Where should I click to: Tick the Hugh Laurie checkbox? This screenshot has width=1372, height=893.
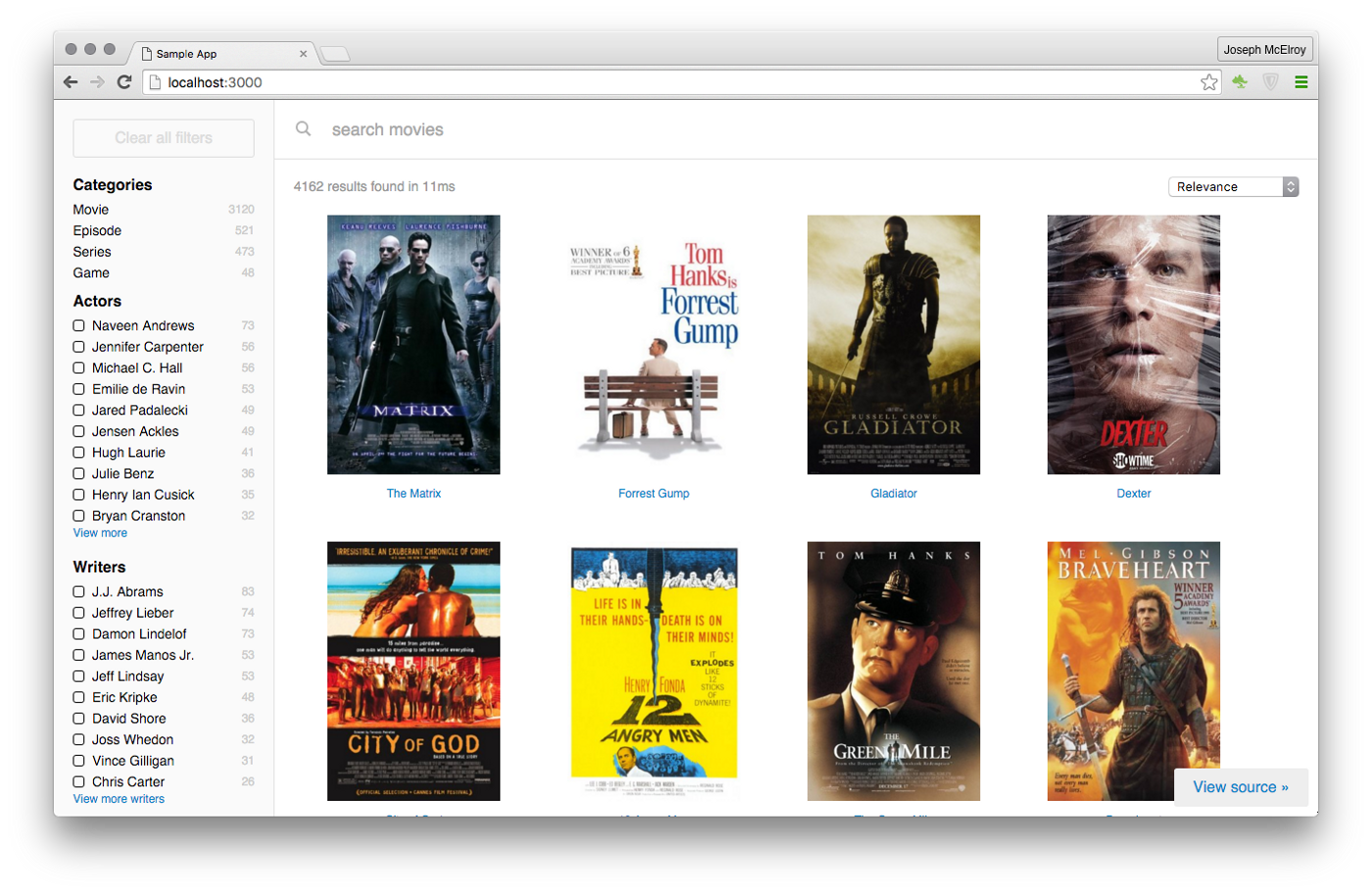pyautogui.click(x=79, y=453)
